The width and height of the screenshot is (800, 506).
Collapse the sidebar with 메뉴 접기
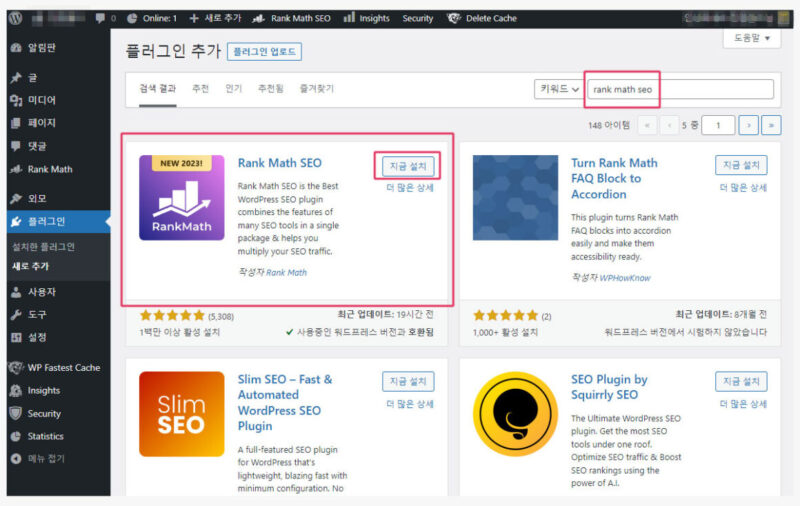pos(45,459)
